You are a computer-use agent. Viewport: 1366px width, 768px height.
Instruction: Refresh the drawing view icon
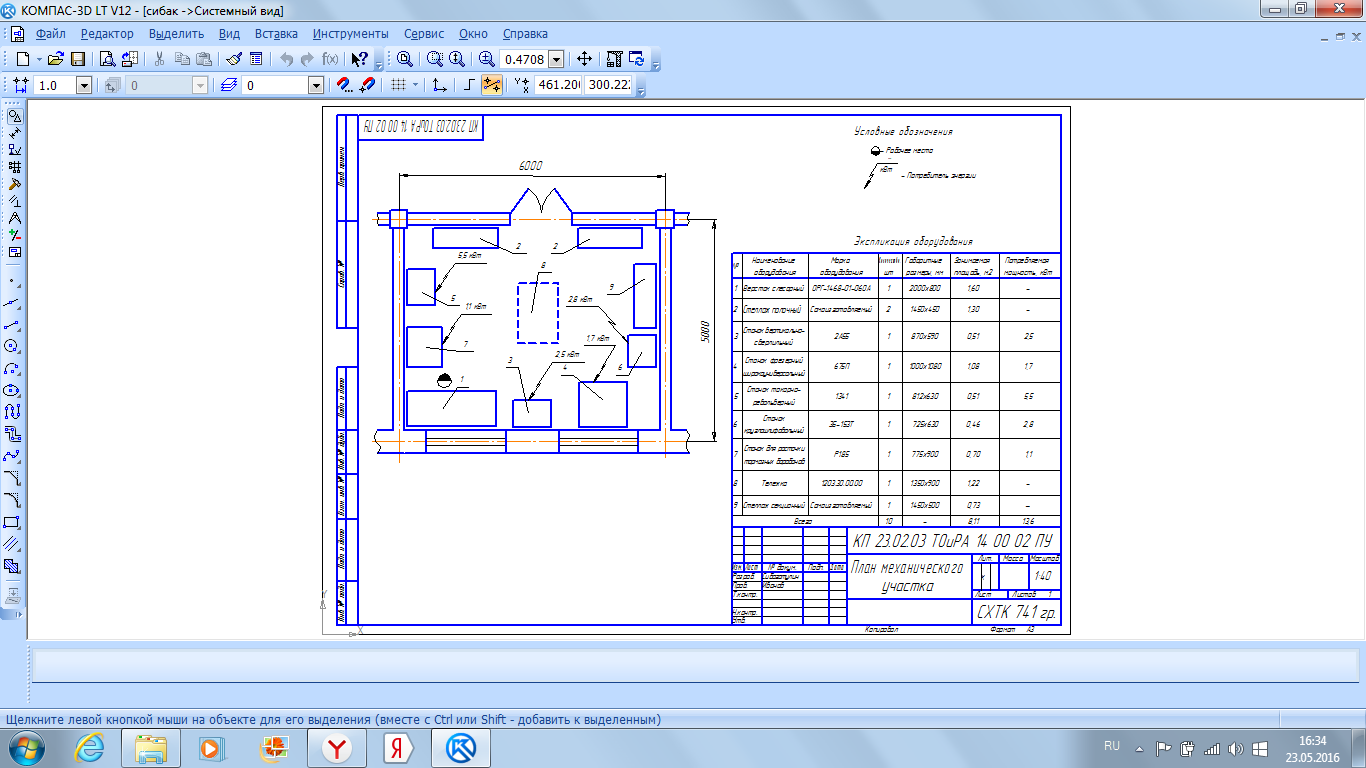[x=637, y=59]
